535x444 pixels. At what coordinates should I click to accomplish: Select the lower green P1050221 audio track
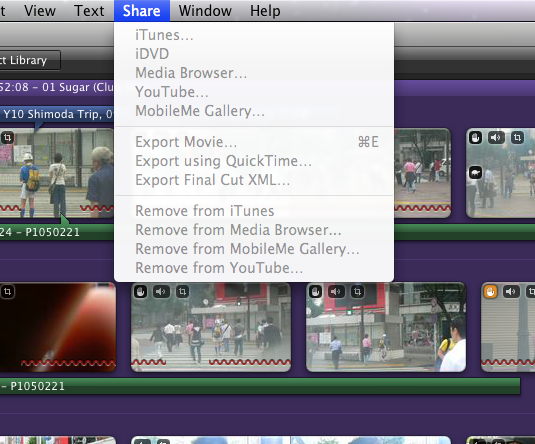pyautogui.click(x=260, y=386)
